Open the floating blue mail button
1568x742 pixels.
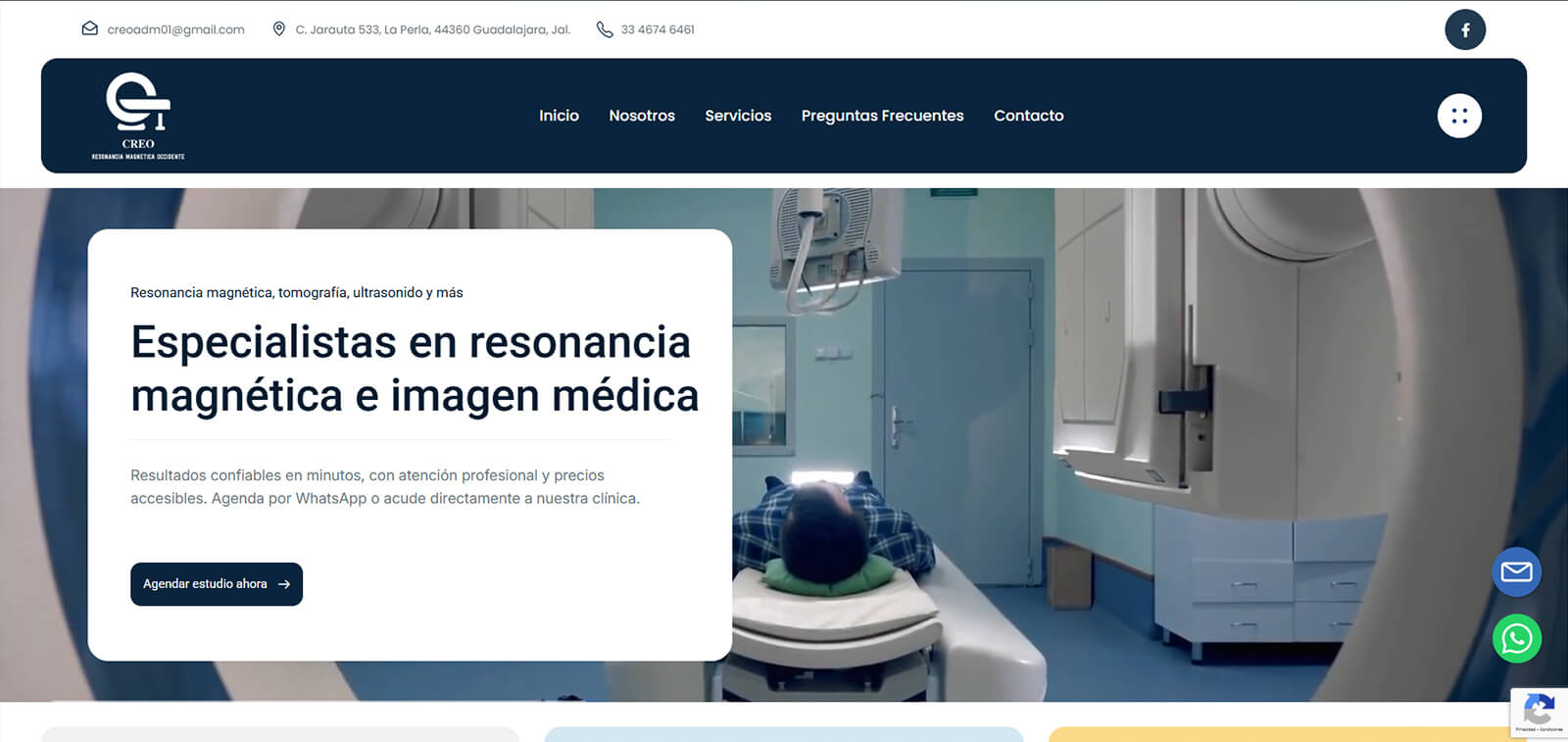pyautogui.click(x=1517, y=571)
